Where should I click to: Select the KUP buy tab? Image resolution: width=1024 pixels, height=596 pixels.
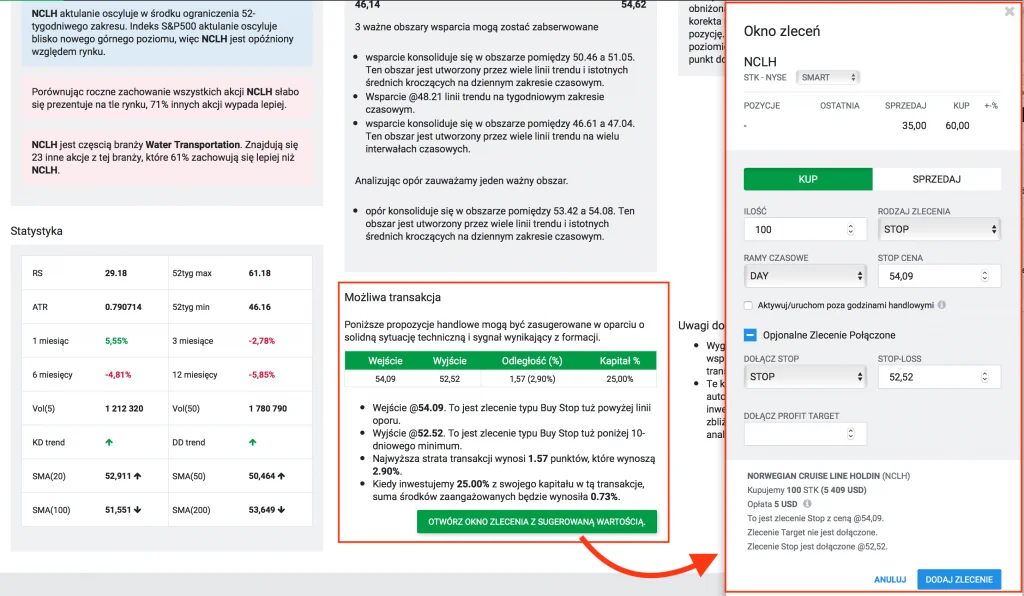pyautogui.click(x=808, y=179)
